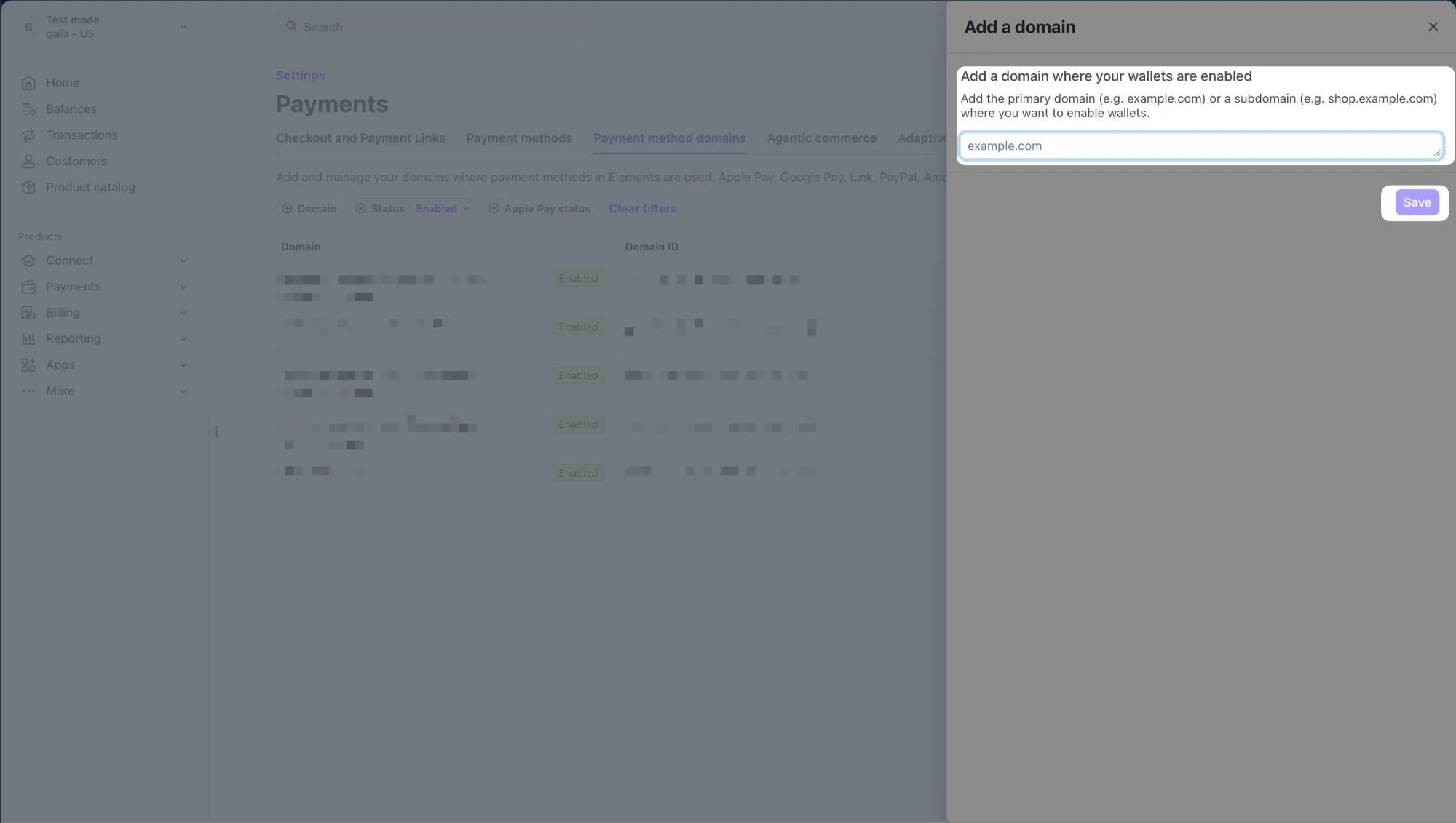This screenshot has width=1456, height=823.
Task: Click the Reporting chart icon
Action: [x=28, y=339]
